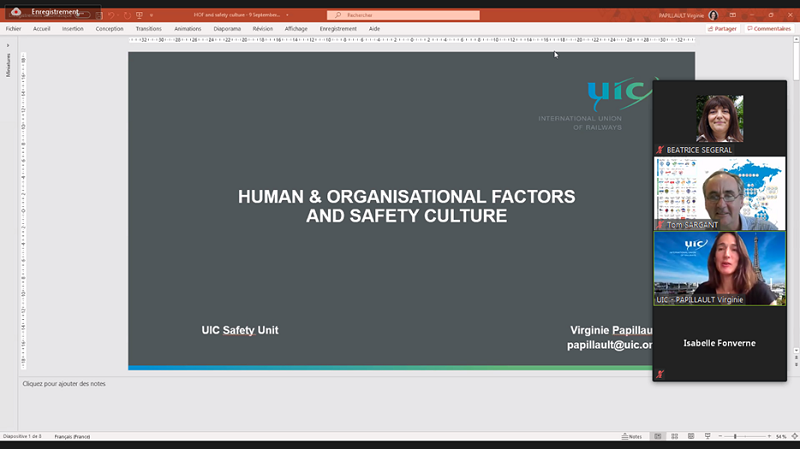Click the Virginie Papillault name text on slide
800x449 pixels.
pyautogui.click(x=611, y=330)
